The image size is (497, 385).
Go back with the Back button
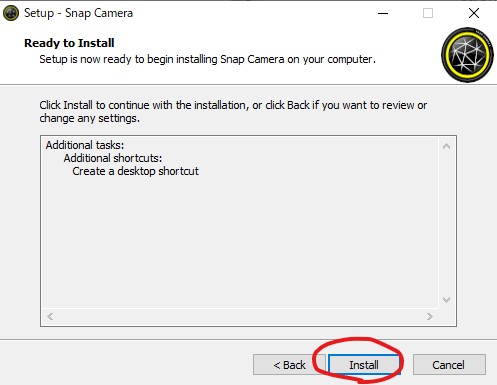pyautogui.click(x=289, y=365)
